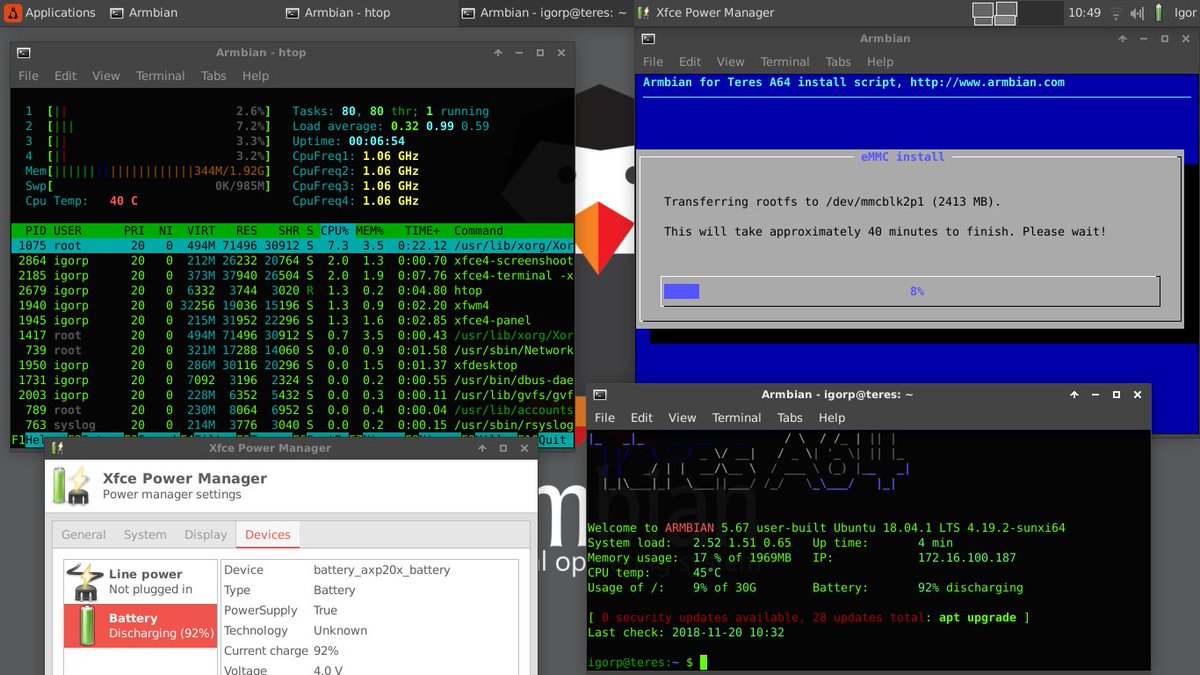Open Tabs menu in Armbian install window
The width and height of the screenshot is (1200, 675).
(838, 62)
